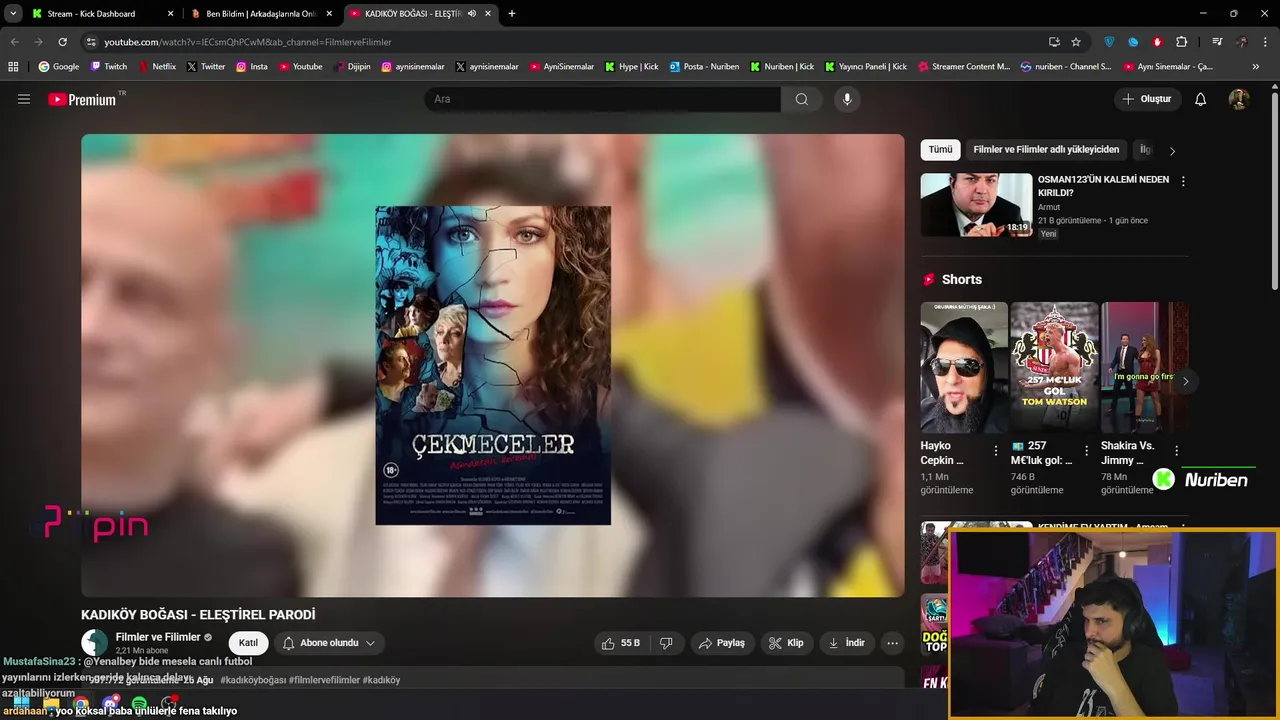1280x720 pixels.
Task: Open Posta - Nuriben bookmark
Action: click(x=704, y=67)
